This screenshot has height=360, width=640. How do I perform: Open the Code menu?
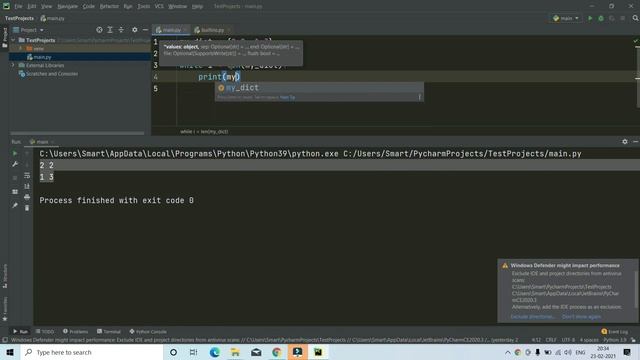(88, 7)
